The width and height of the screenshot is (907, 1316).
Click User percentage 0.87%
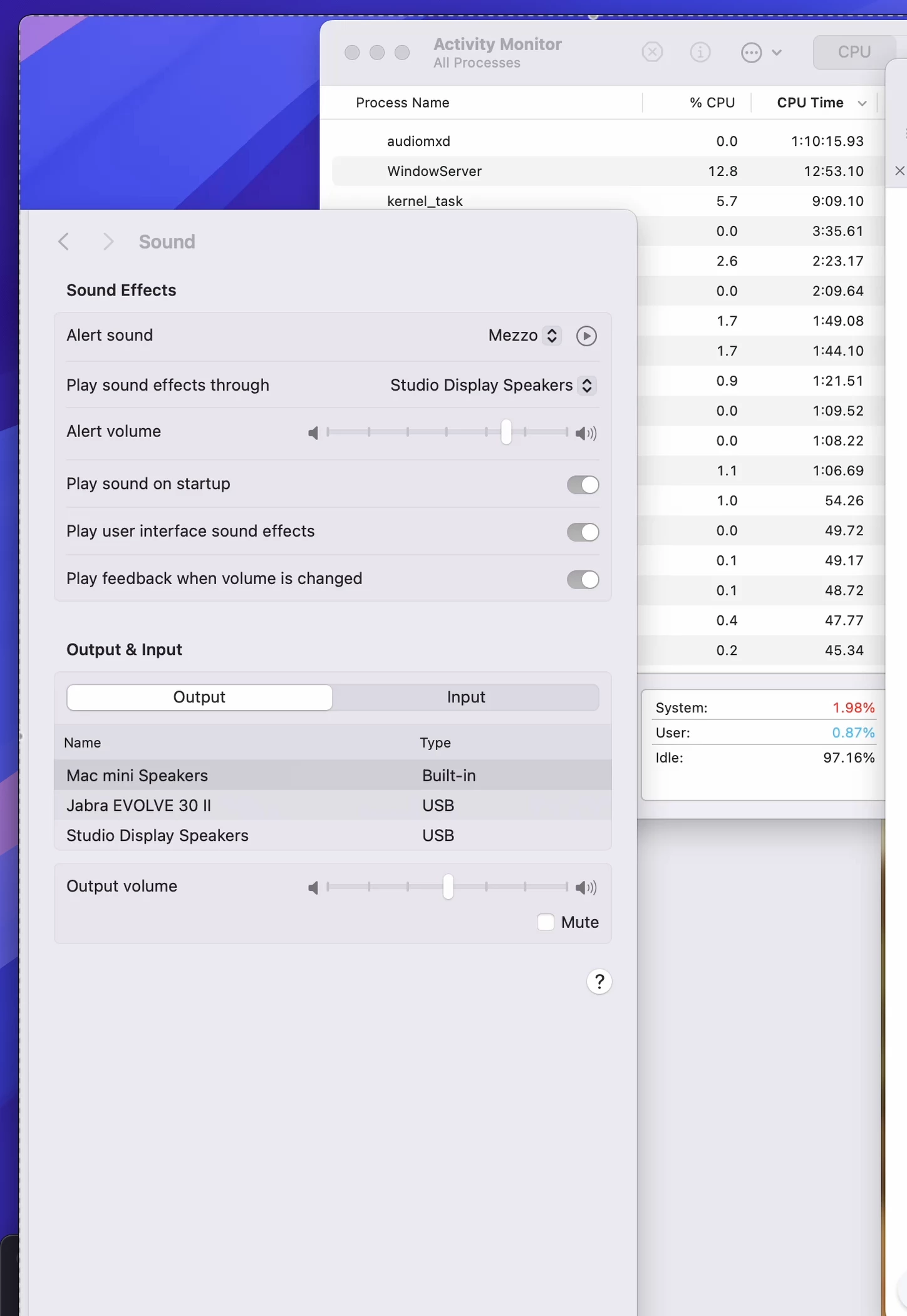853,733
